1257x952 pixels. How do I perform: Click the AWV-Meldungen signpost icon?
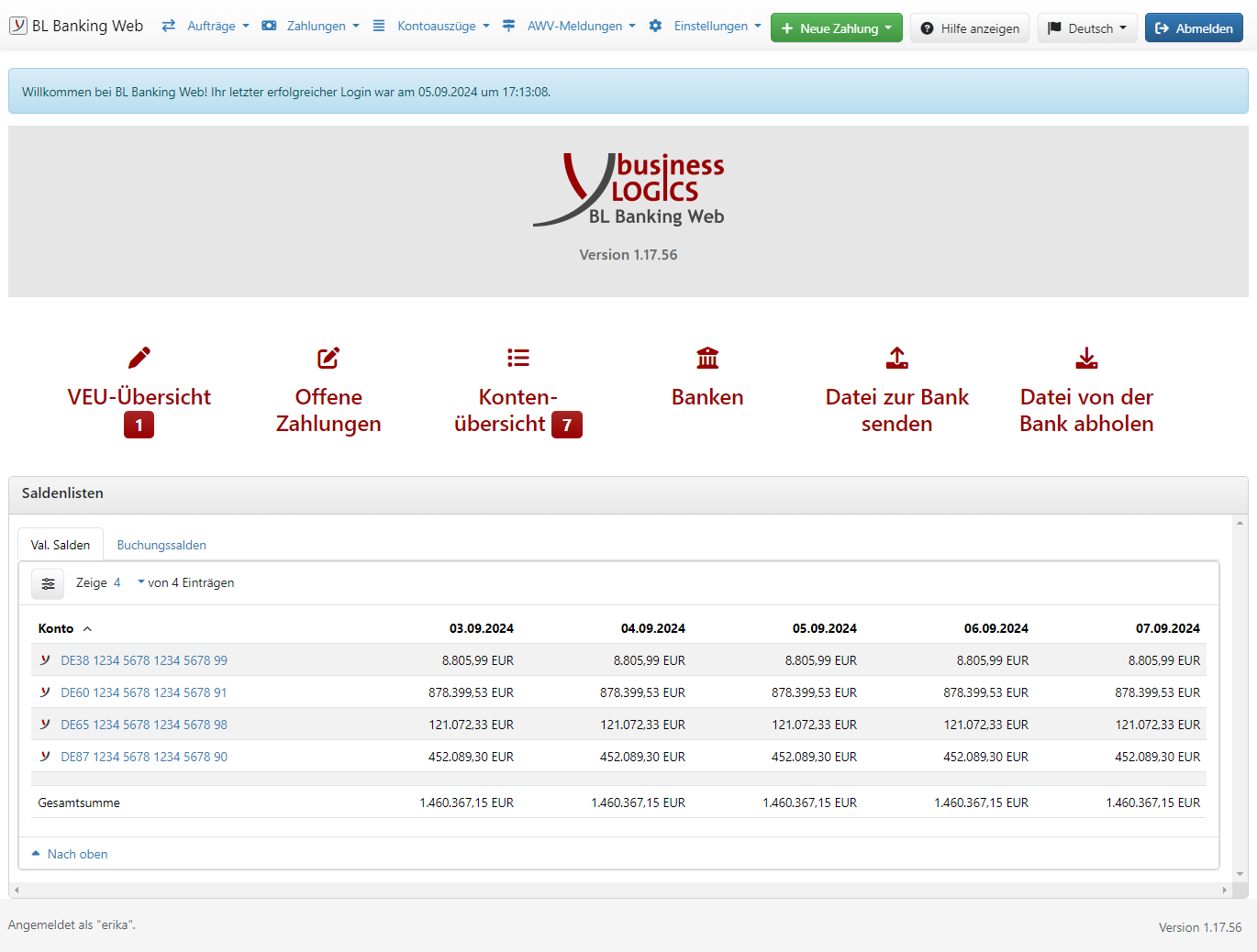(508, 26)
